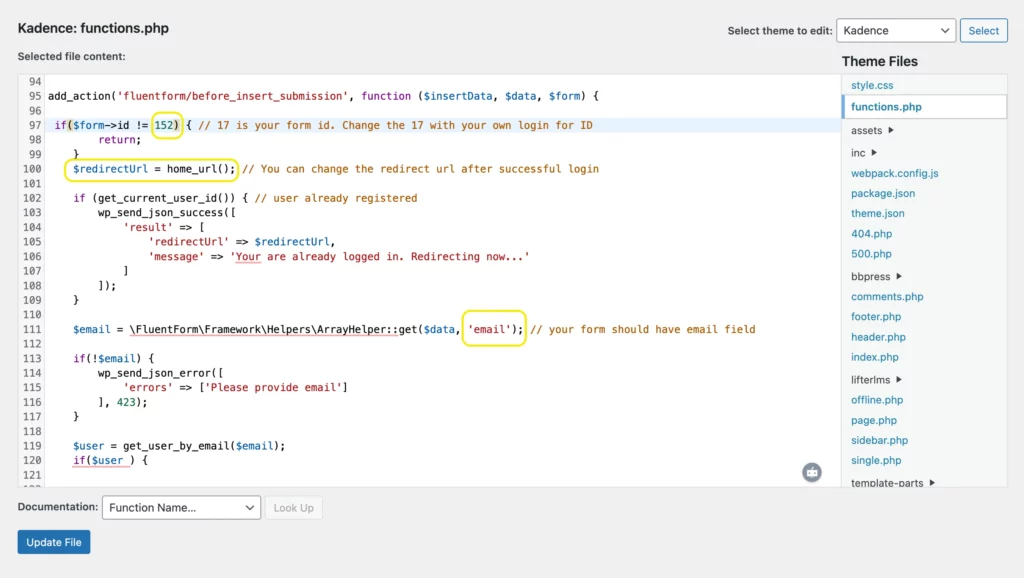Click the 423 status code on line 116

click(126, 402)
